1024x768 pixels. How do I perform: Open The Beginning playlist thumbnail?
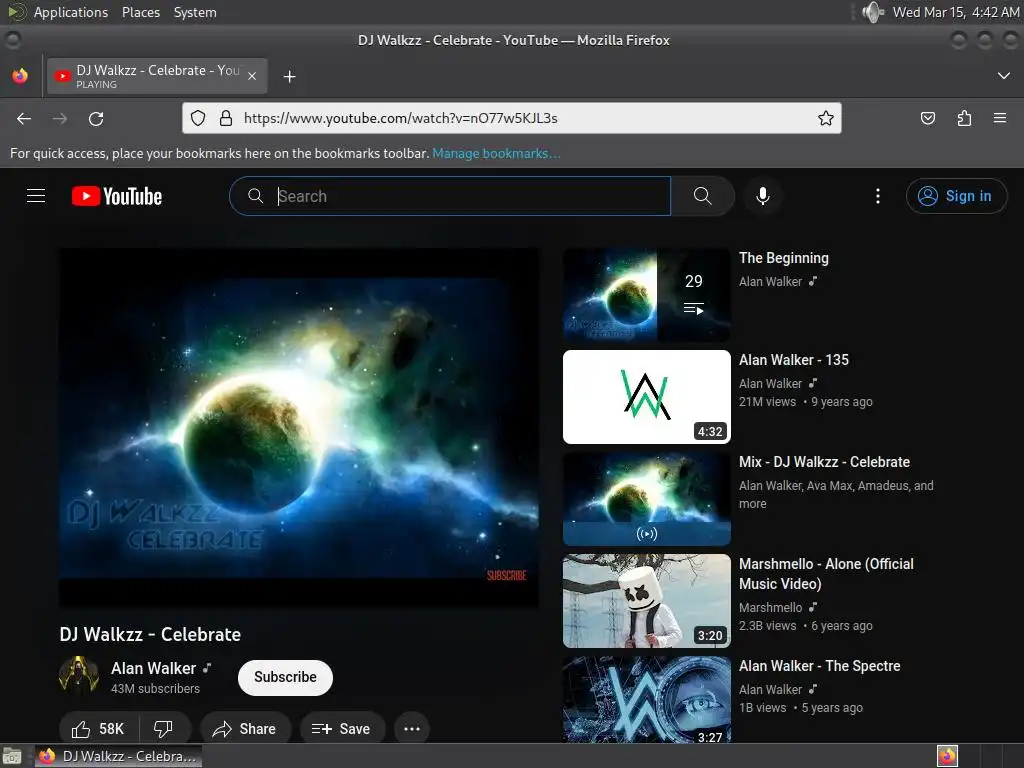coord(647,295)
